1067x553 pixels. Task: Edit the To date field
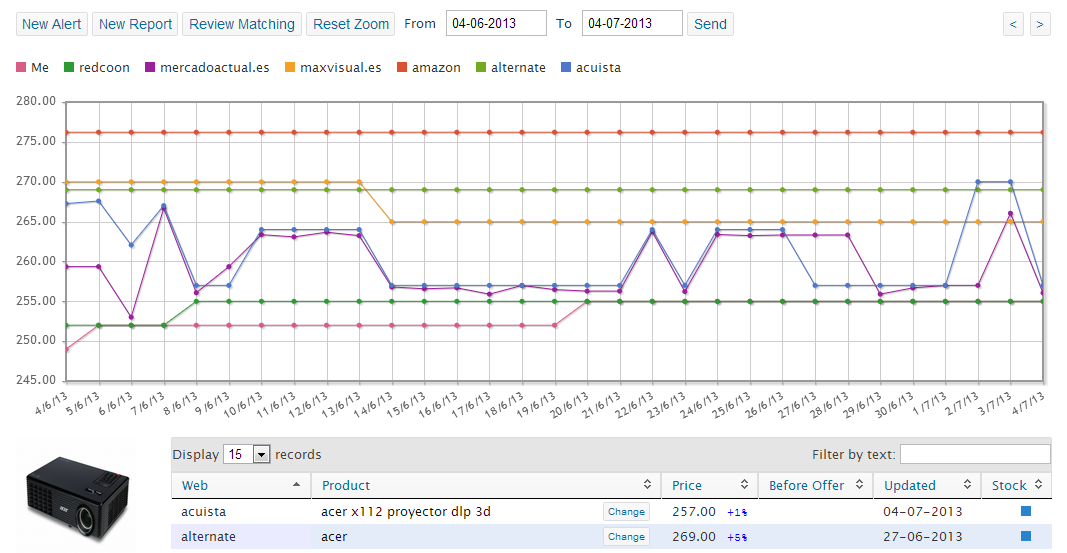pos(632,23)
